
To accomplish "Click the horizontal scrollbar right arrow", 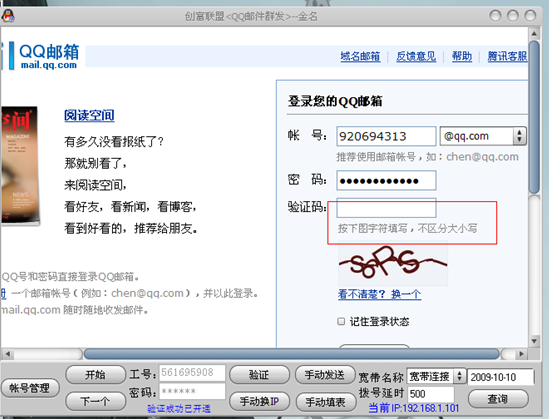I will [521, 354].
